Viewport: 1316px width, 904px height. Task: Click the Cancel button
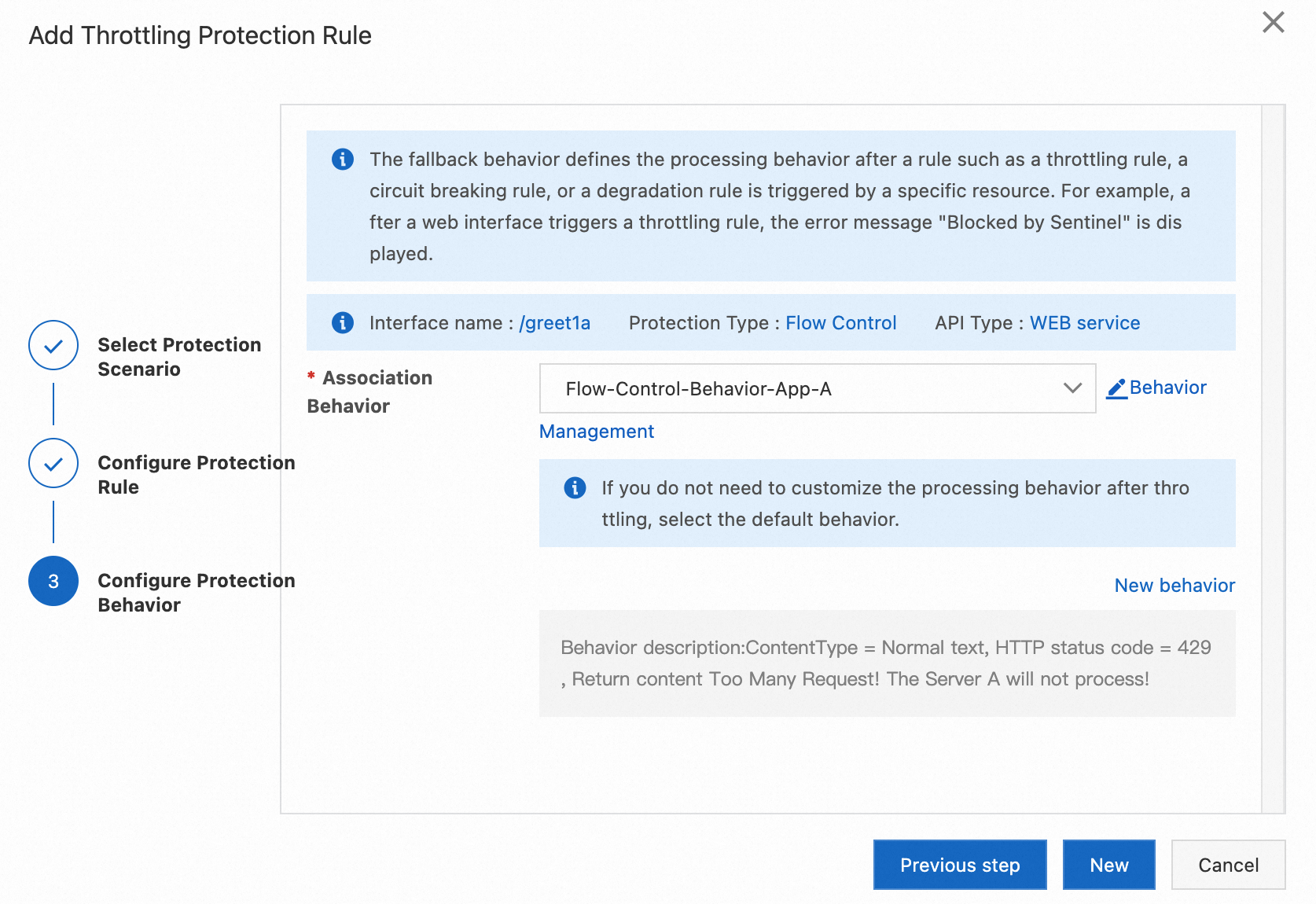1229,865
